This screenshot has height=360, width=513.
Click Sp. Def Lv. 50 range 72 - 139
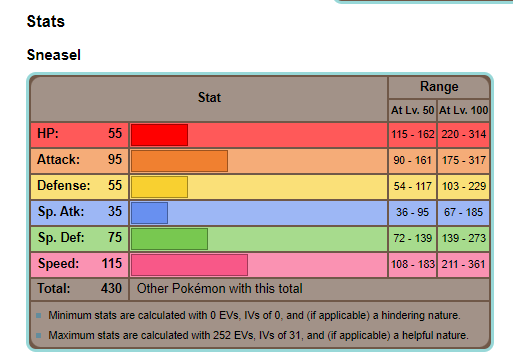pos(412,239)
